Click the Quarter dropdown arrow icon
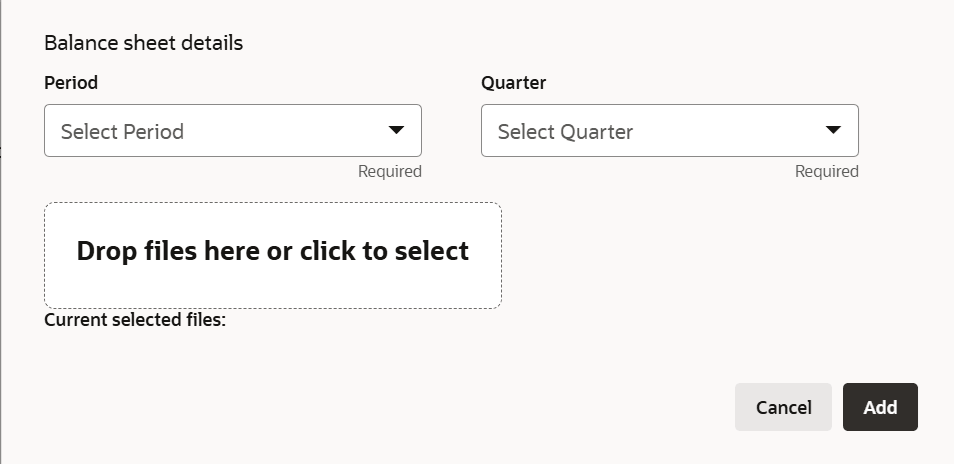Screen dimensions: 954x464 833,130
